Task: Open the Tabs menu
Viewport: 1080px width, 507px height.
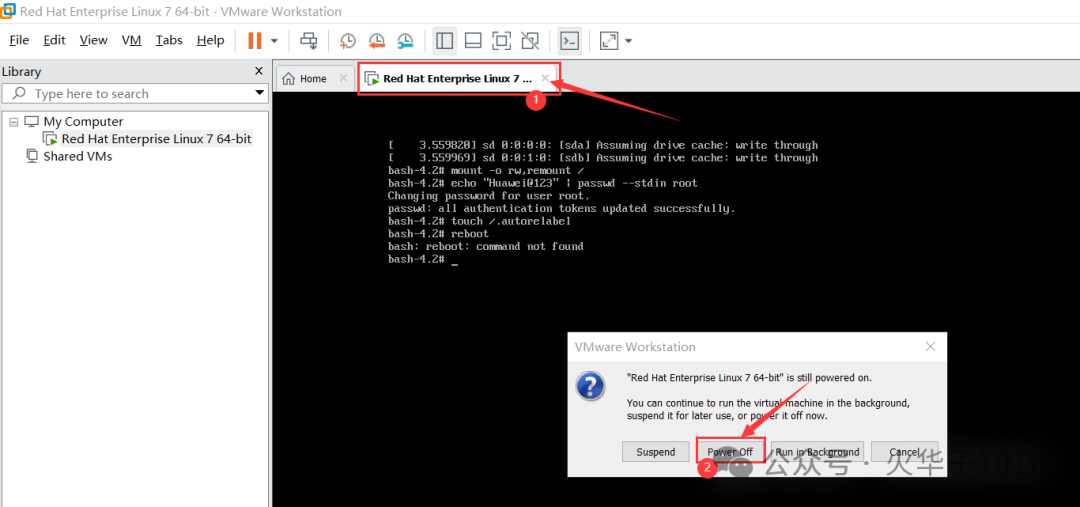Action: point(169,40)
